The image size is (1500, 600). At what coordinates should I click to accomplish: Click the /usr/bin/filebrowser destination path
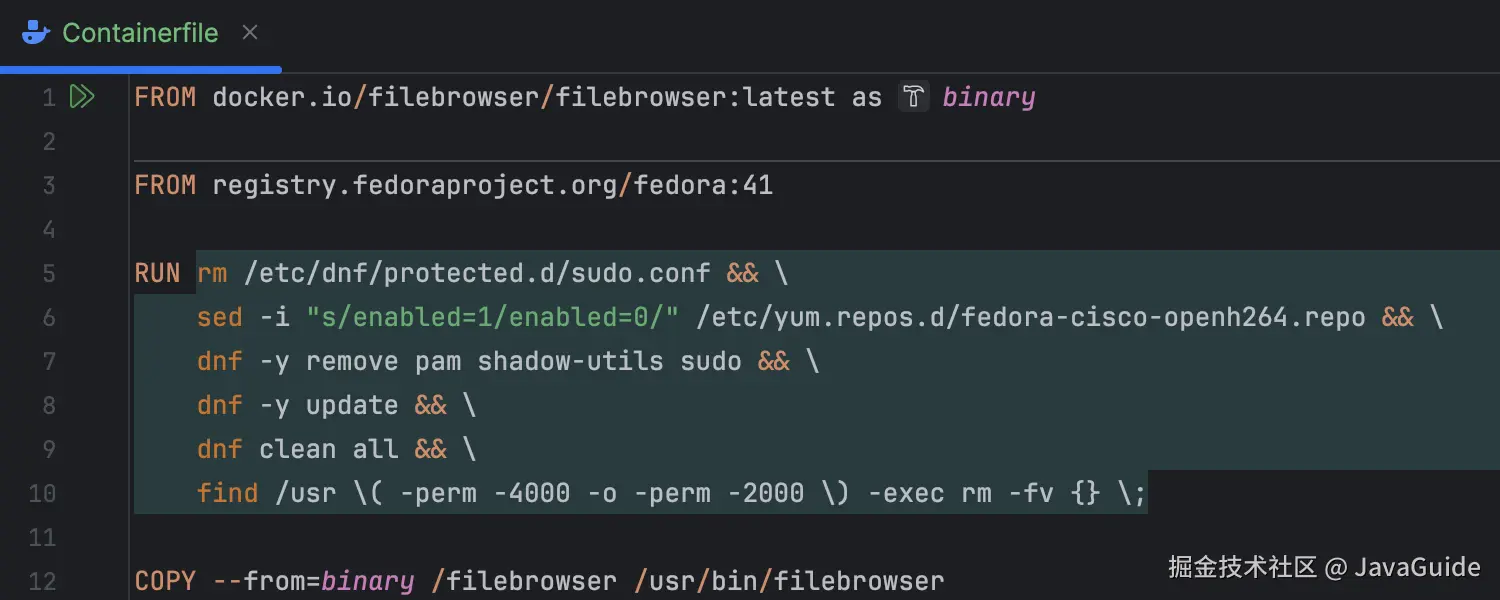[788, 581]
